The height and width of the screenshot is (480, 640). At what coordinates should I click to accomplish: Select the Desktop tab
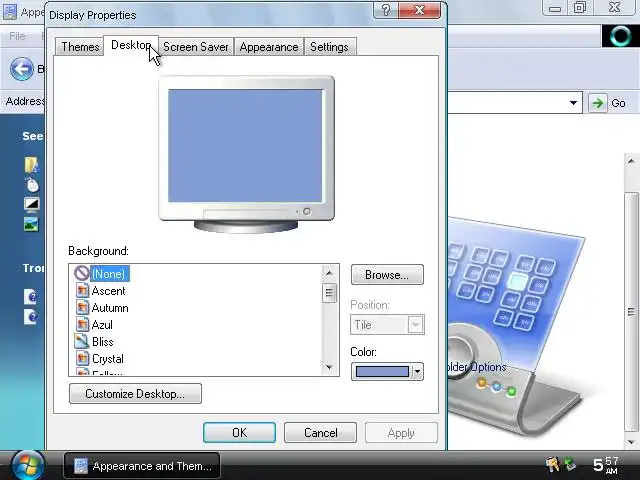[x=131, y=45]
